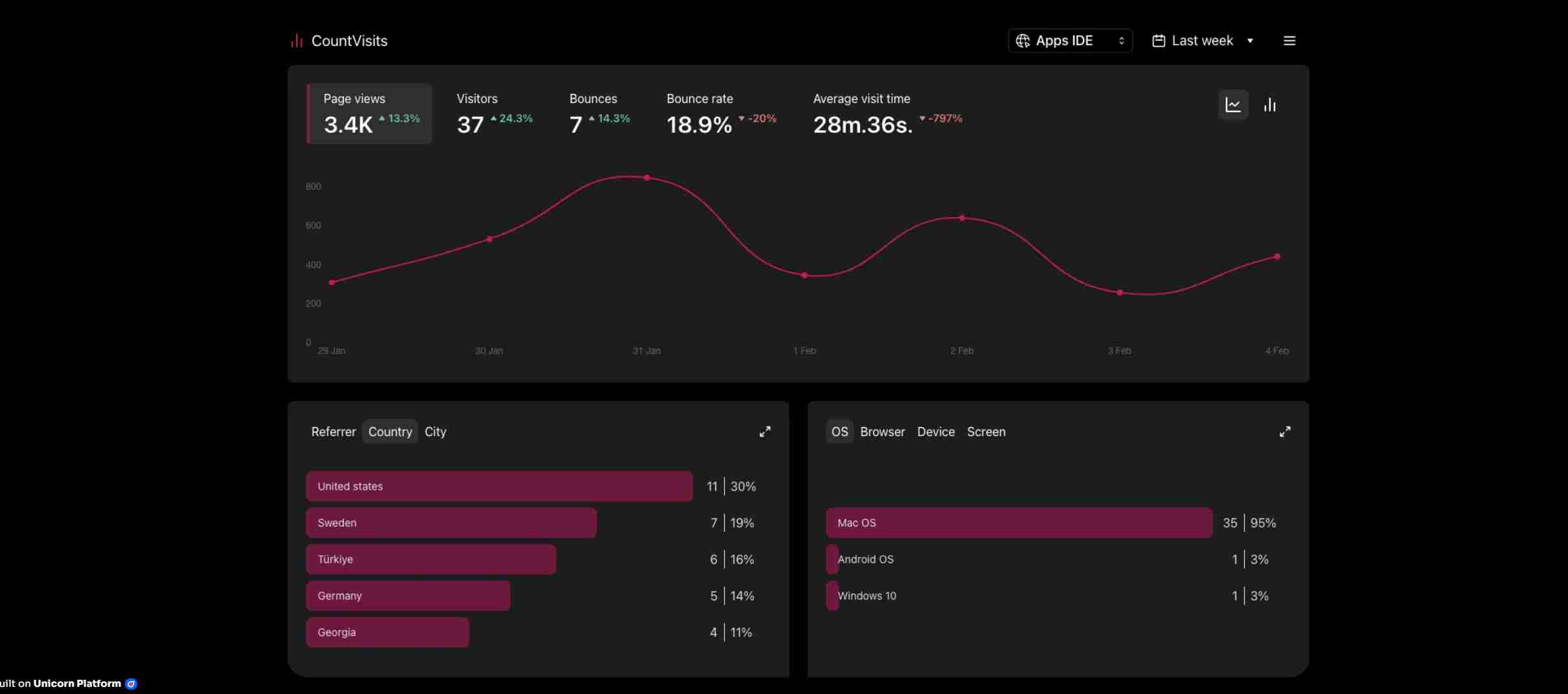1568x694 pixels.
Task: Switch to the Browser tab
Action: tap(882, 432)
